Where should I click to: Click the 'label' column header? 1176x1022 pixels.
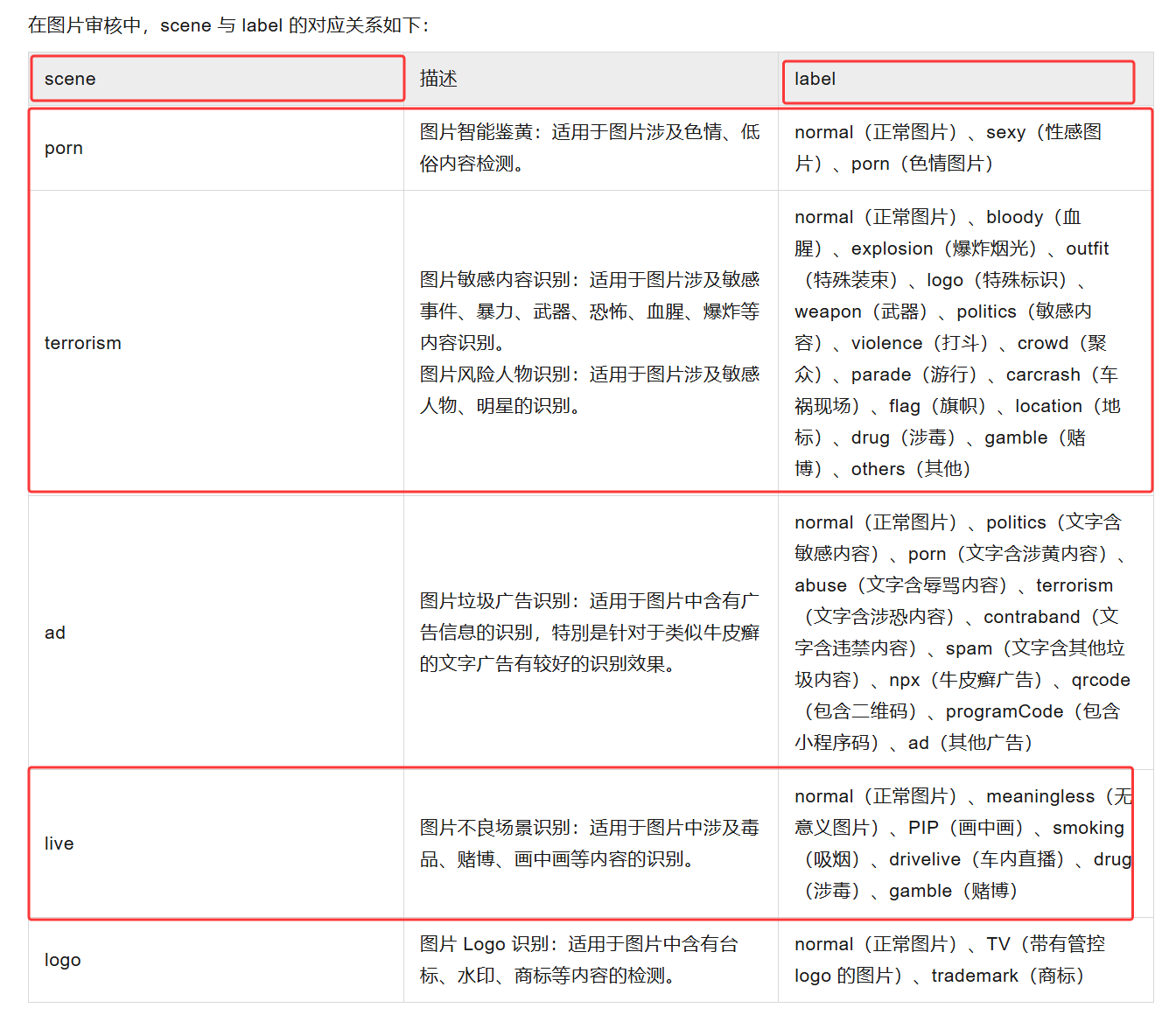965,79
